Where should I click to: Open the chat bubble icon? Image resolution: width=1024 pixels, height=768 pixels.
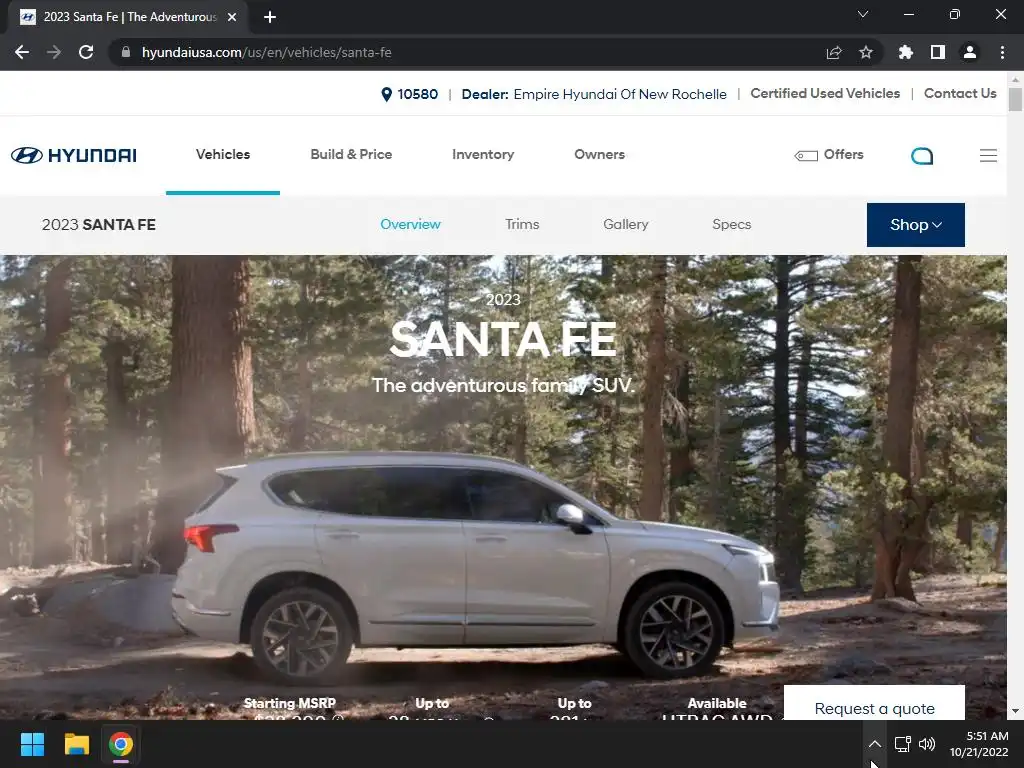[922, 155]
